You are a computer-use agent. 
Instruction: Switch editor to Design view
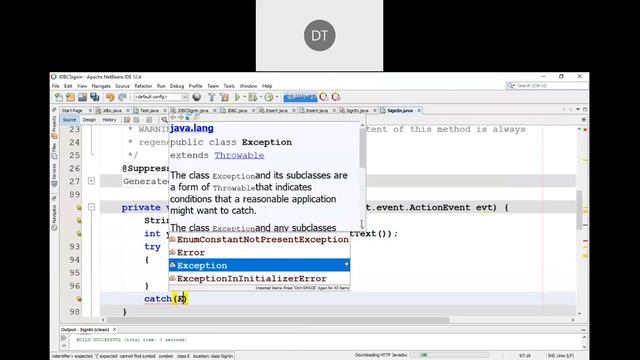click(x=89, y=120)
